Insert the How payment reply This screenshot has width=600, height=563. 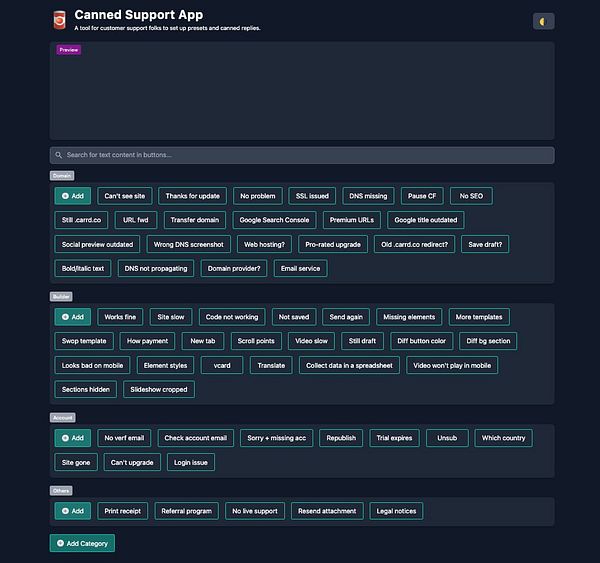[x=147, y=341]
